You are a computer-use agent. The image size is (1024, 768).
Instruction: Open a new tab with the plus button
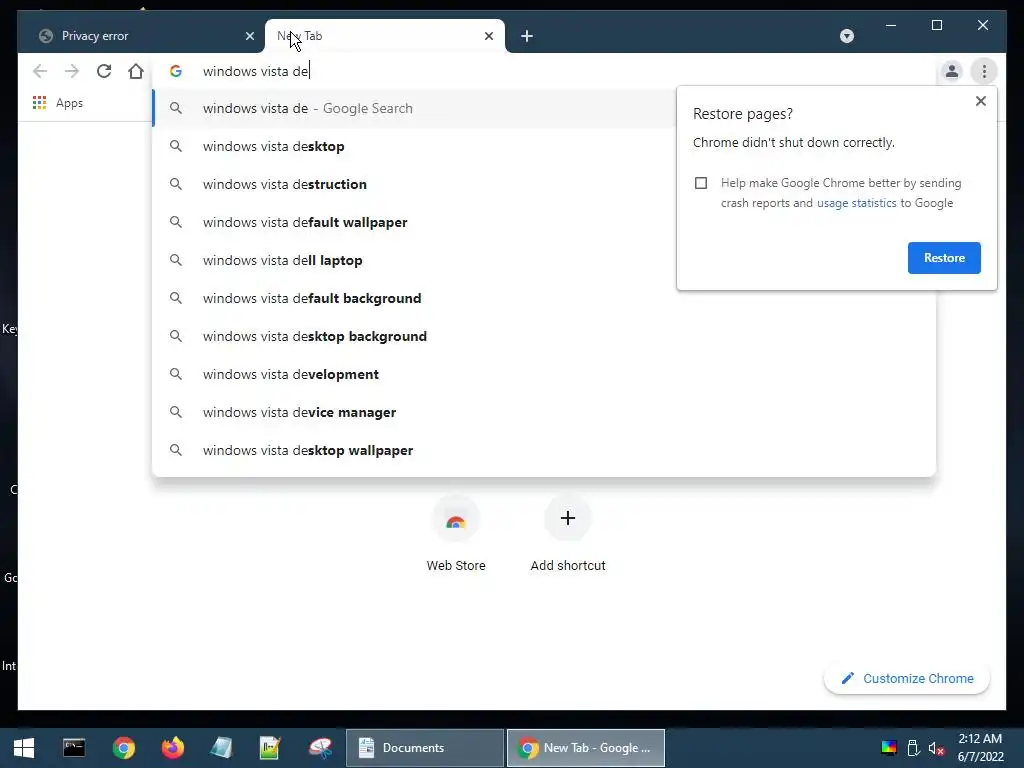(527, 36)
